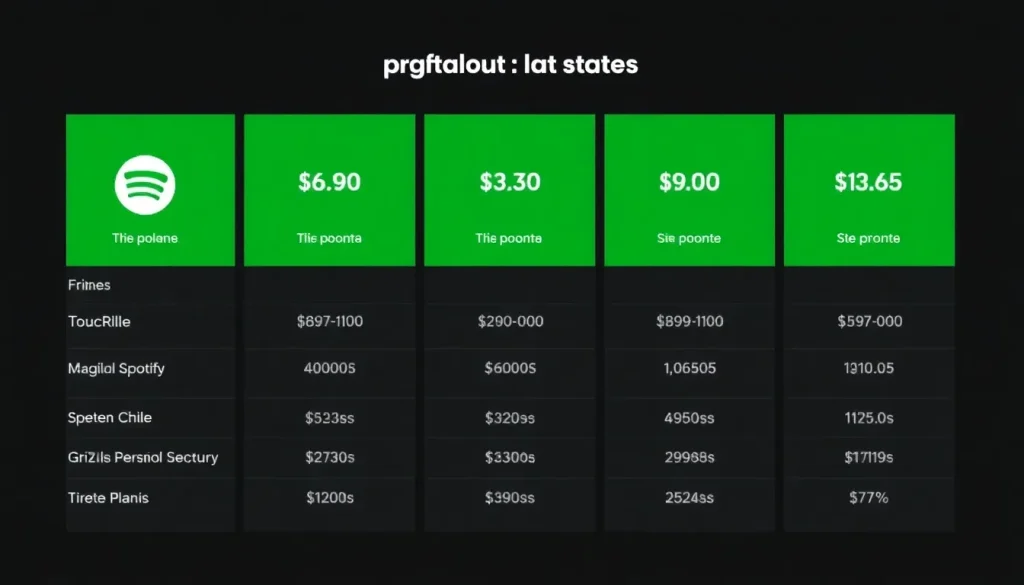The image size is (1024, 585).
Task: Choose the $13.65 plan card
Action: (x=869, y=190)
